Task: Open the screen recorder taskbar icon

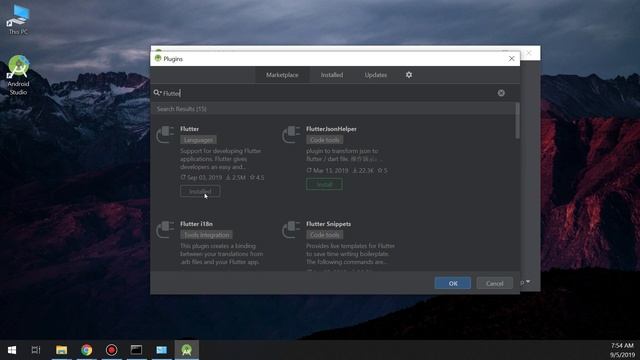Action: click(111, 350)
